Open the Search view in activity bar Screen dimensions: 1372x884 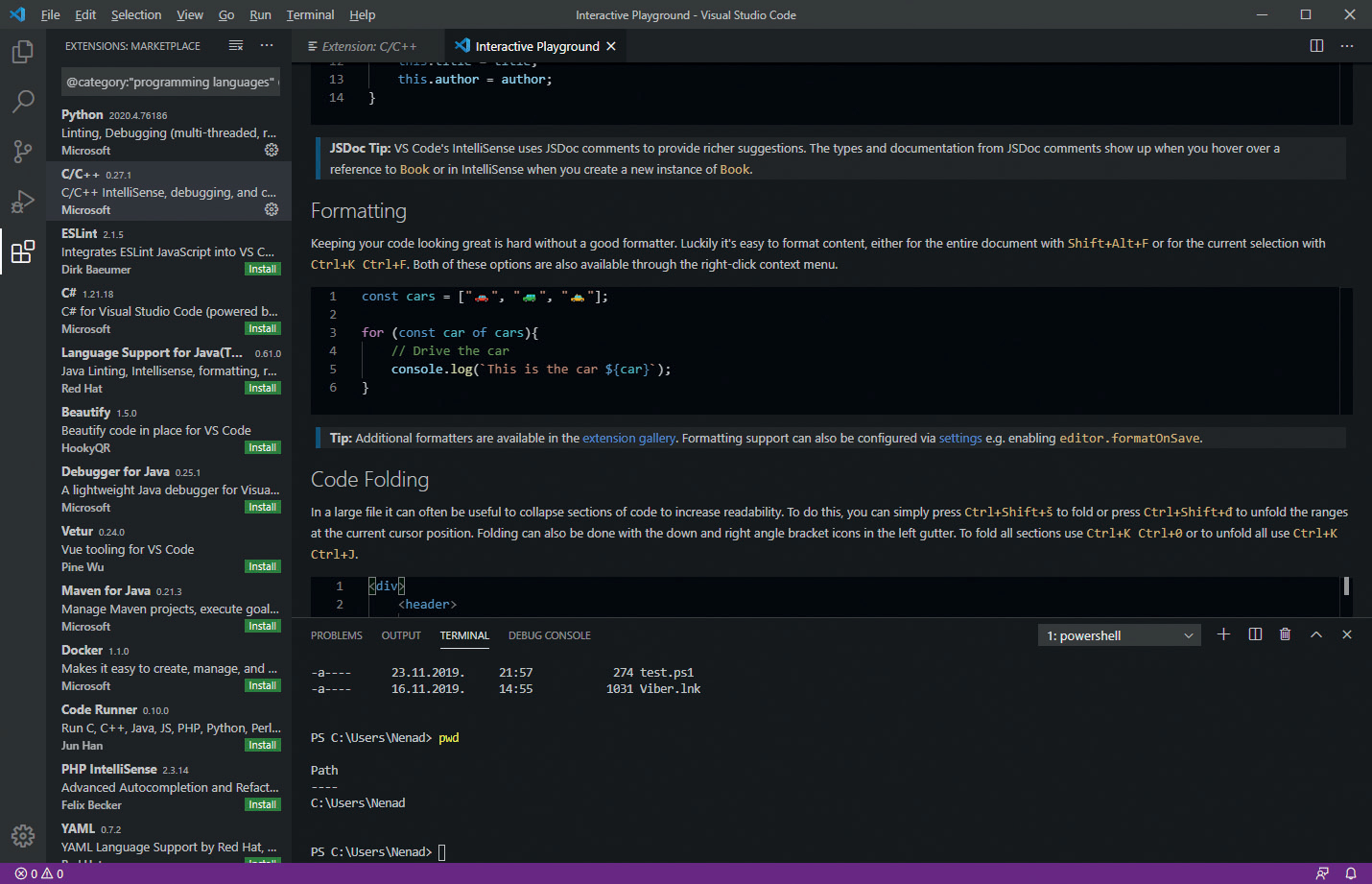[22, 102]
